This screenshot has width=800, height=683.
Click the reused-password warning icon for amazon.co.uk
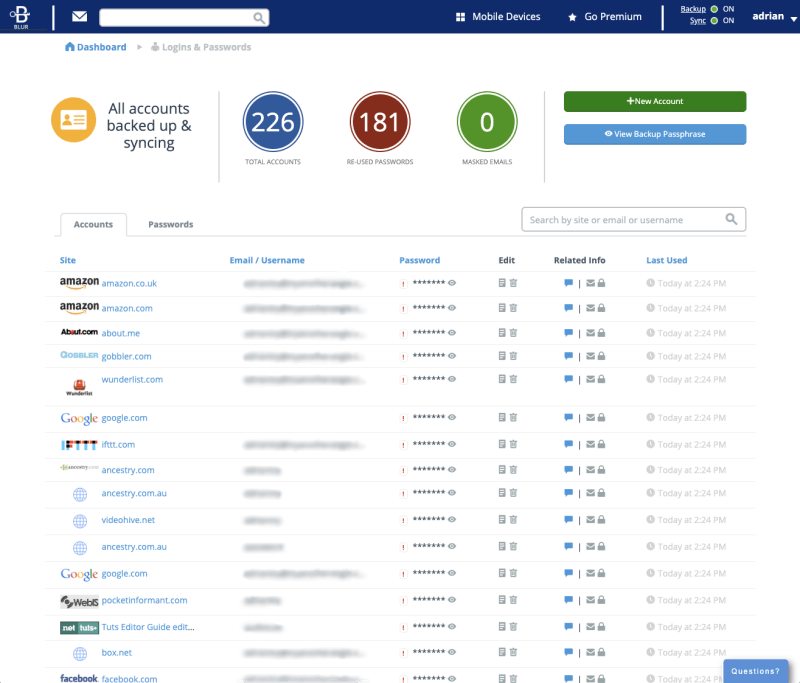(404, 284)
